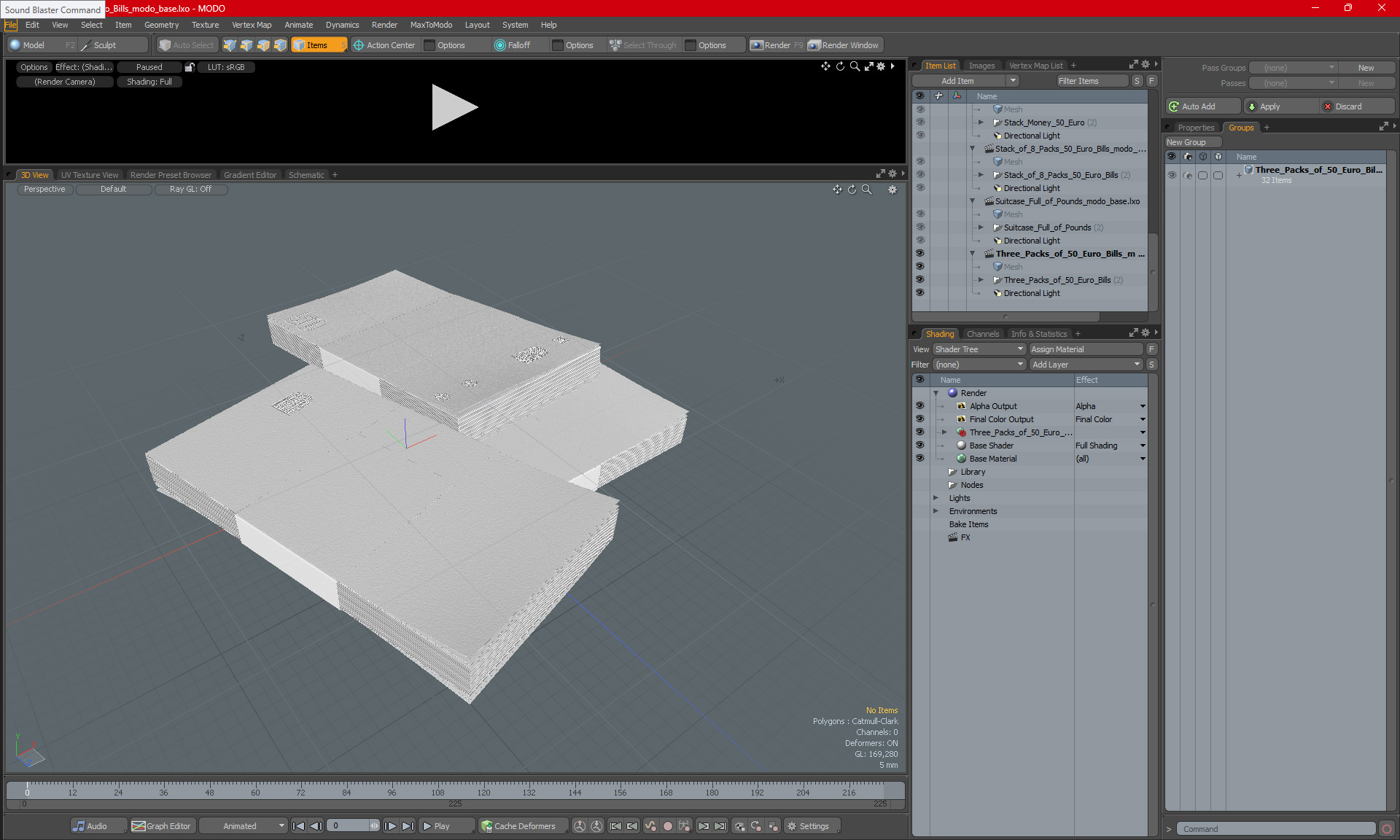Click the current frame number field
1400x840 pixels.
coord(350,826)
